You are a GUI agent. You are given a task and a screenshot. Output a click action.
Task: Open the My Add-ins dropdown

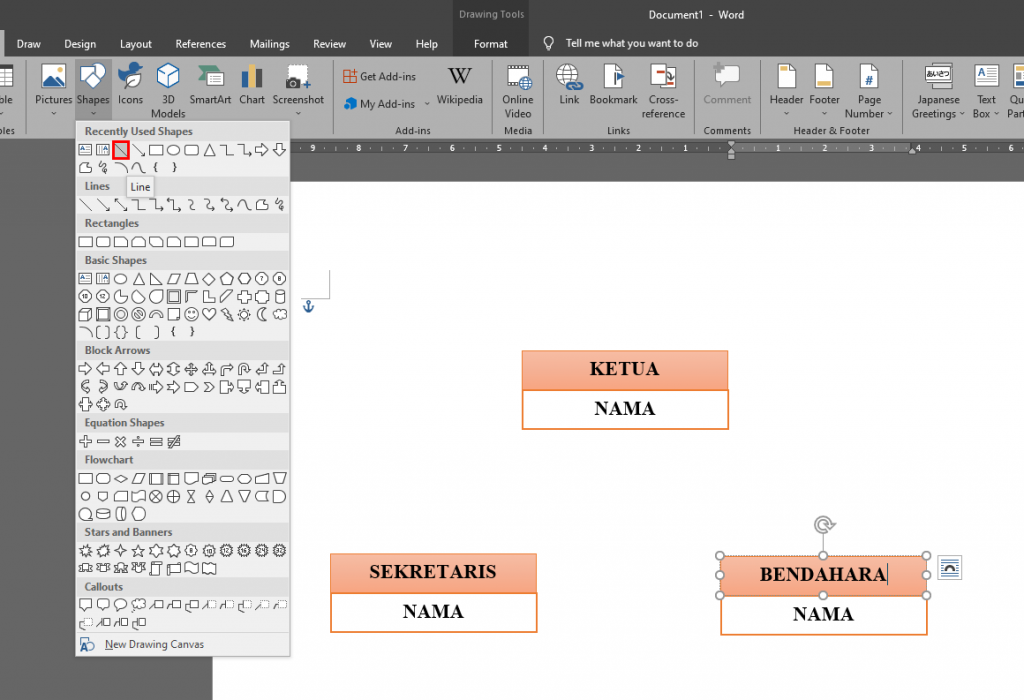click(427, 104)
